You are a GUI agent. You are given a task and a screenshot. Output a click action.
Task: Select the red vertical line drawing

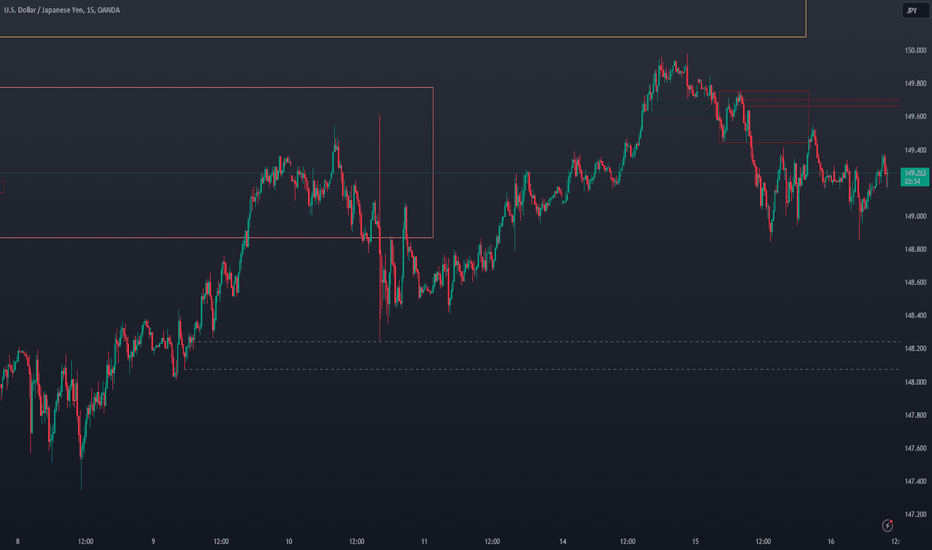(380, 228)
